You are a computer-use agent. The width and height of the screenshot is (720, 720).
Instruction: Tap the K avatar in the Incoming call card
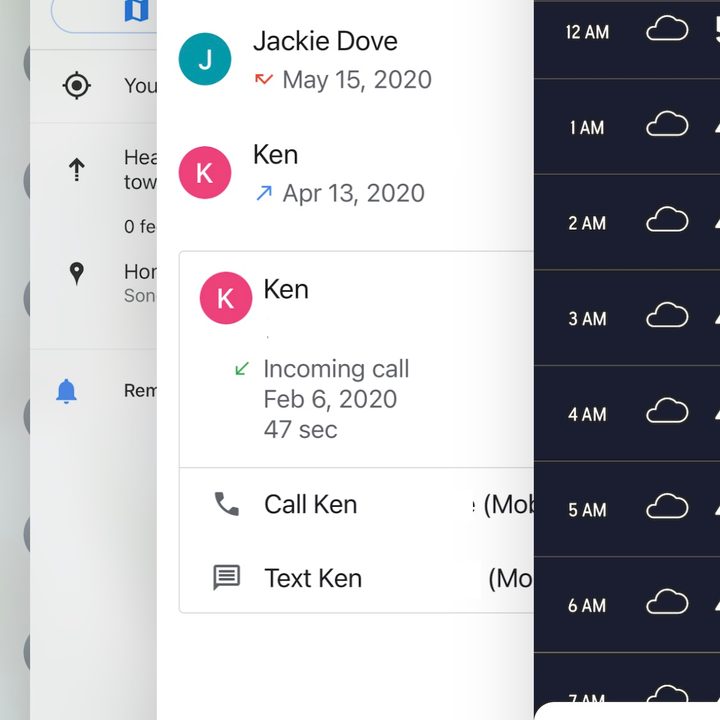226,298
